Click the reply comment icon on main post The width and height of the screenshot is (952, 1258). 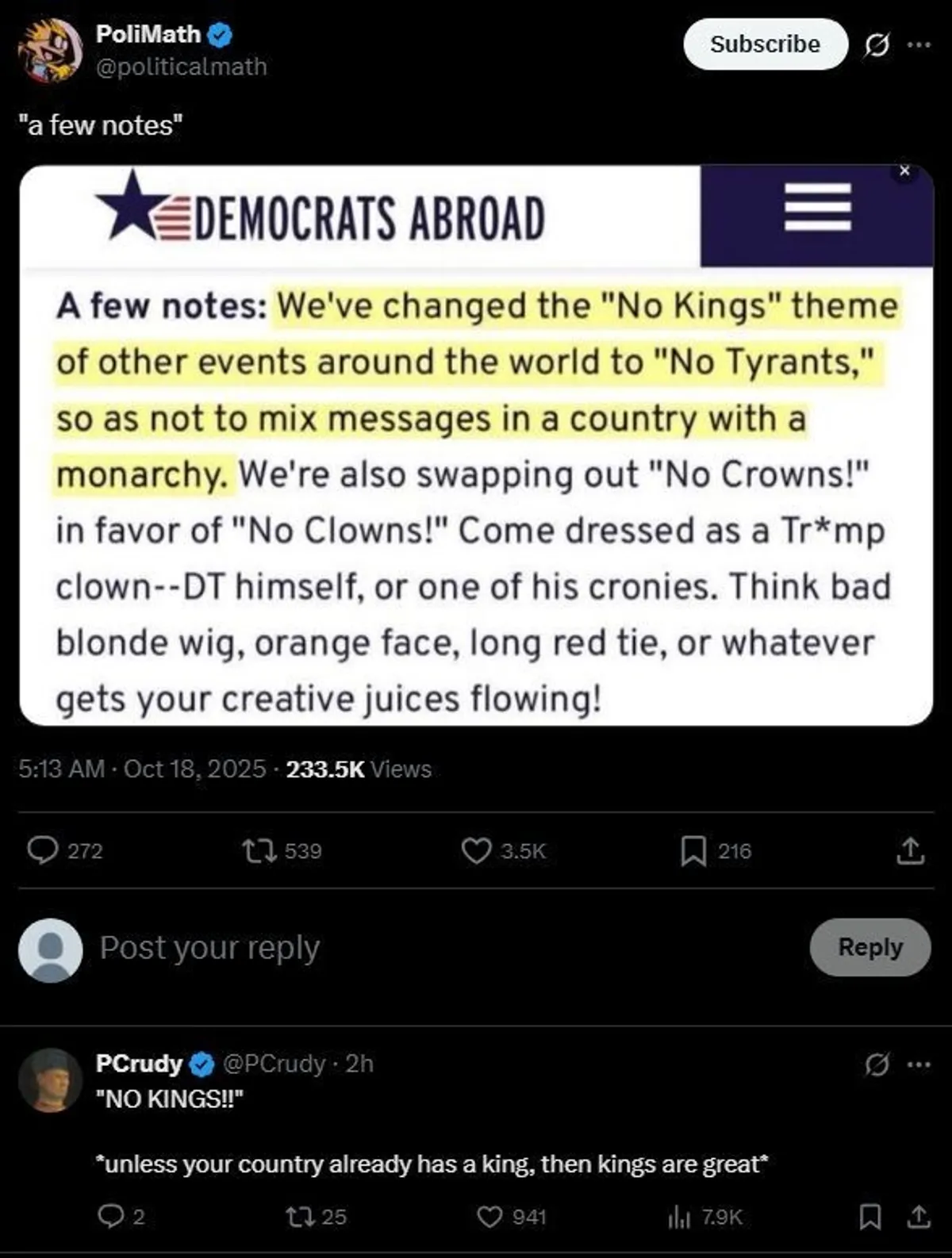pos(42,850)
